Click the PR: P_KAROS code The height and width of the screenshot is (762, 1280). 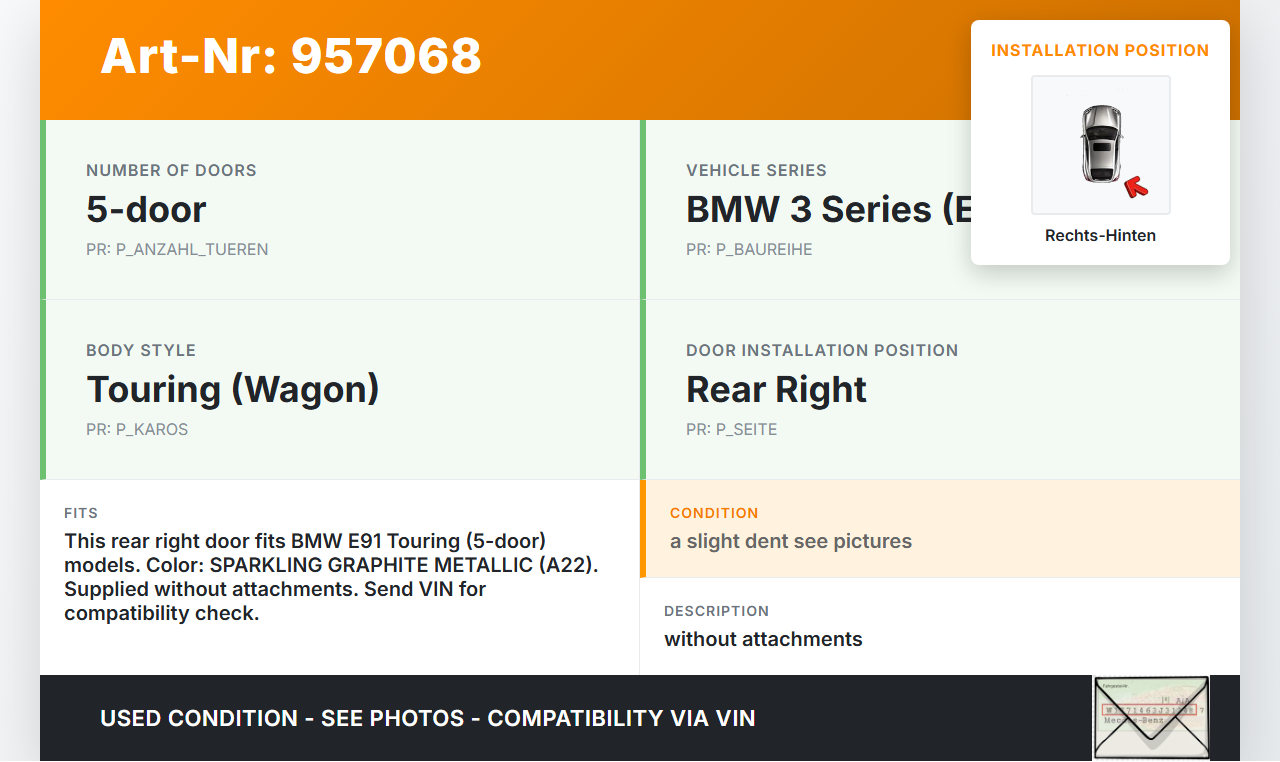tap(137, 429)
